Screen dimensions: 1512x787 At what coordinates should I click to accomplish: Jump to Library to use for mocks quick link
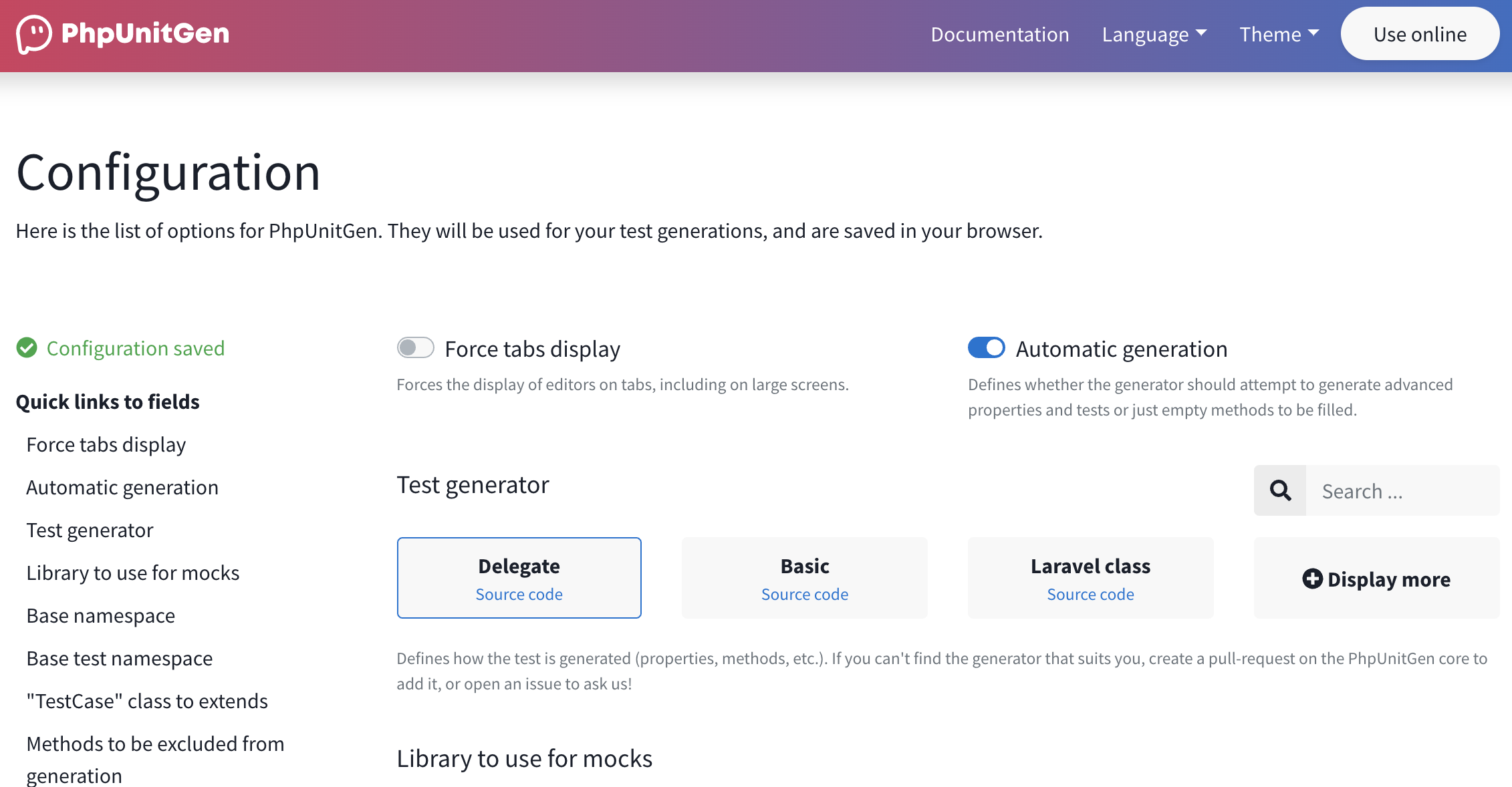[132, 573]
